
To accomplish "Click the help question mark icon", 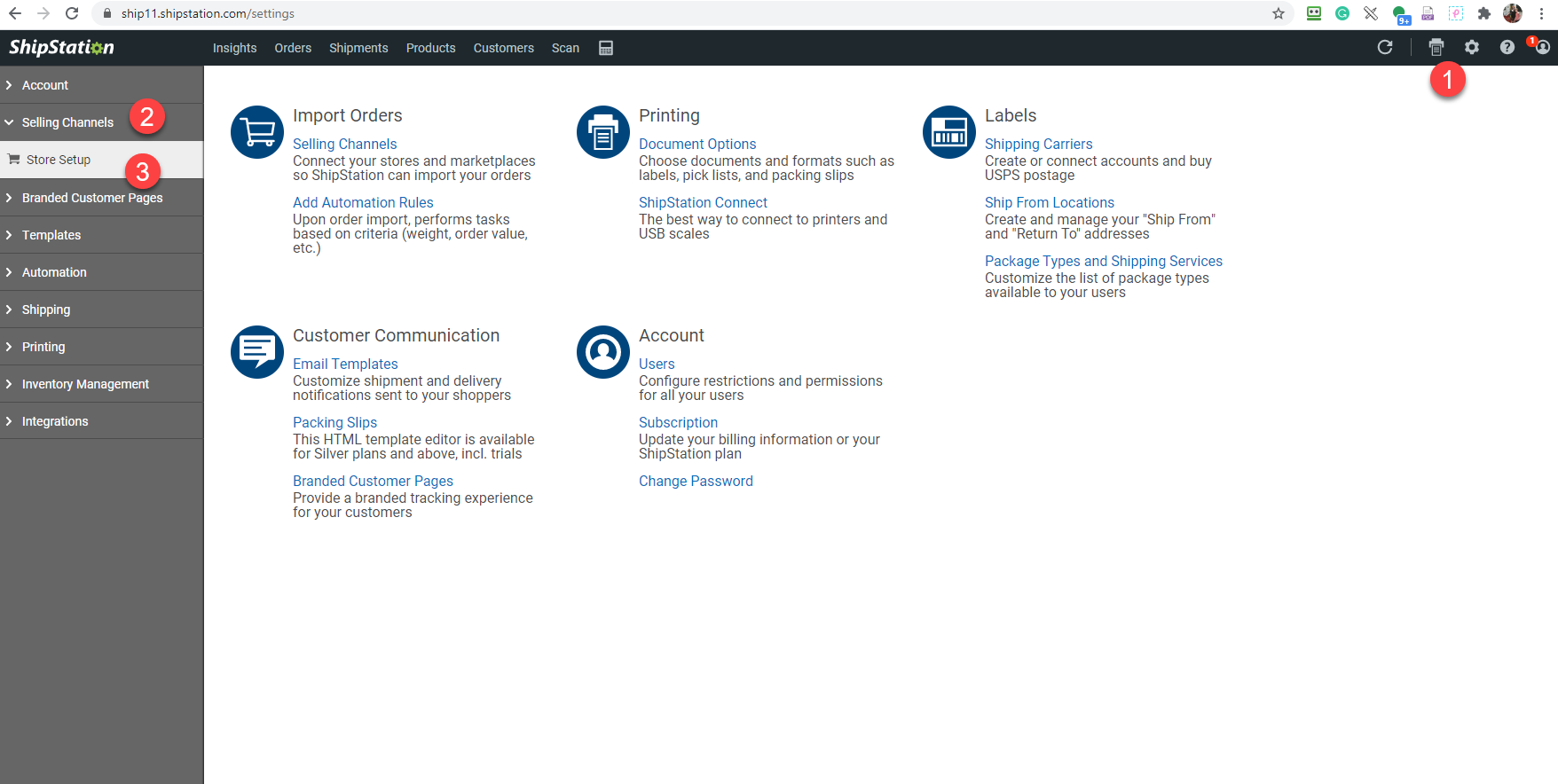I will click(x=1507, y=47).
